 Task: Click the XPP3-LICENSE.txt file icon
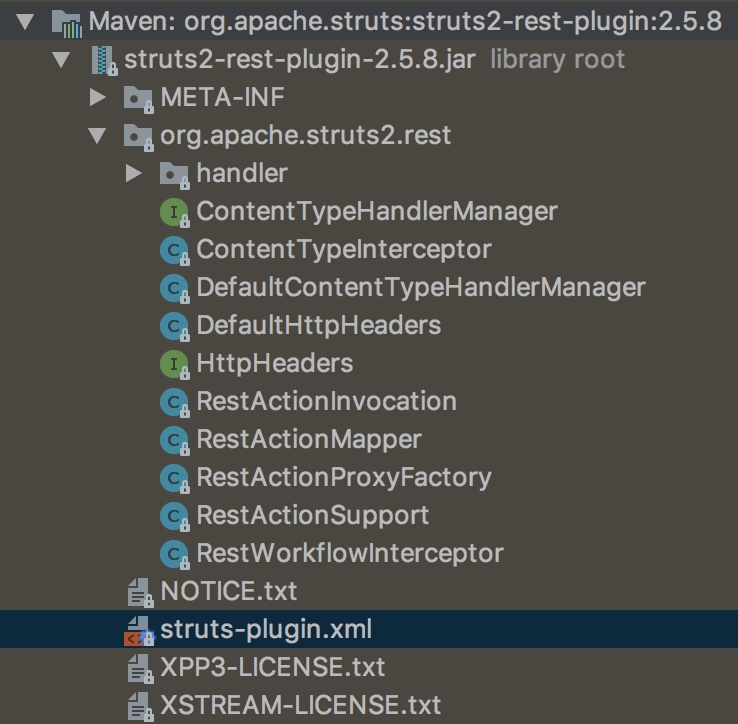pos(140,669)
